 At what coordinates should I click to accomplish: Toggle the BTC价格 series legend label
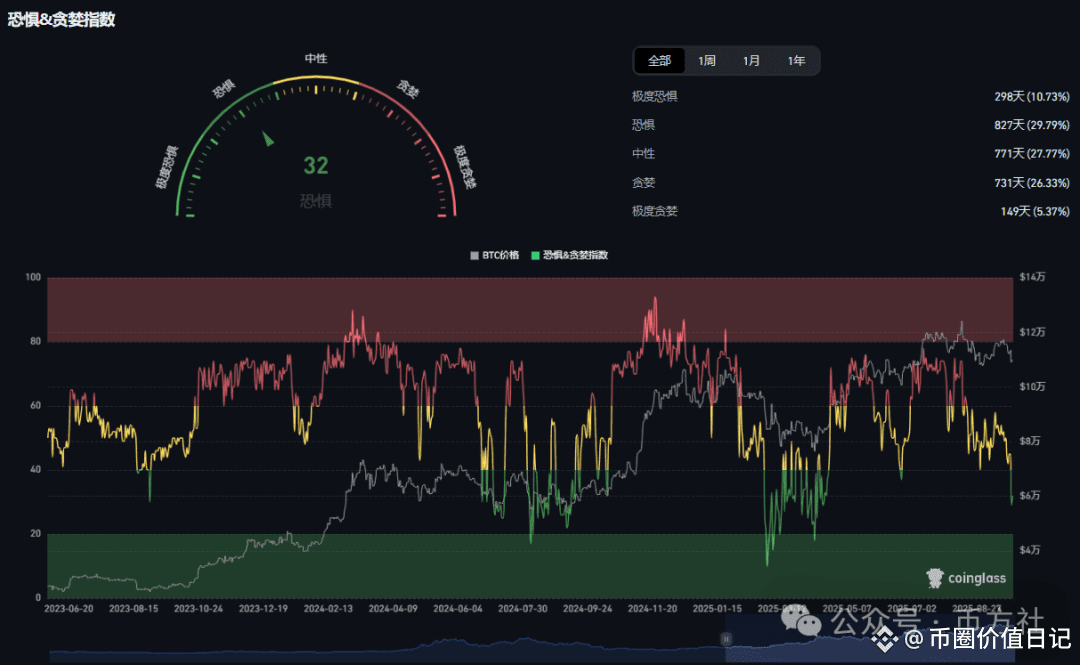point(500,255)
